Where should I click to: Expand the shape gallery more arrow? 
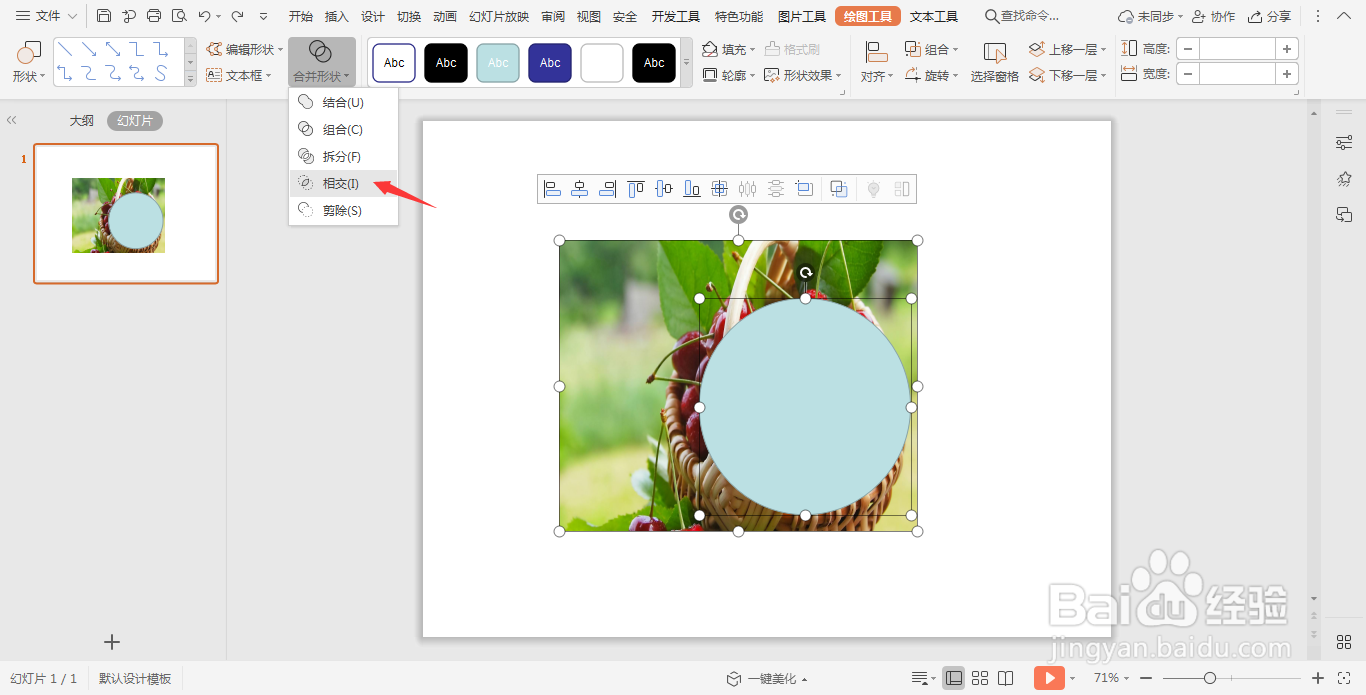[191, 78]
